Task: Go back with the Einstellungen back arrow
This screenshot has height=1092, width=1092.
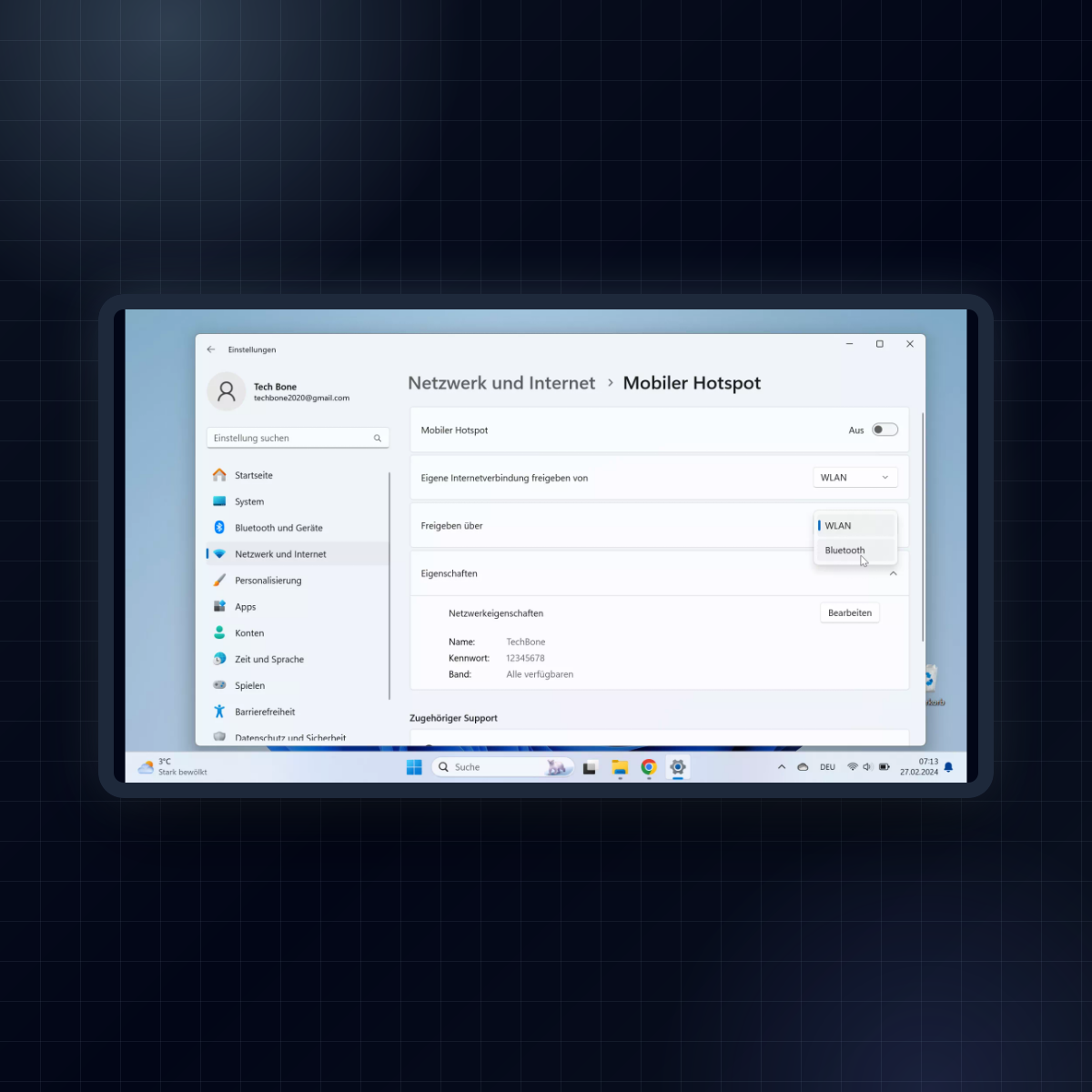Action: 211,349
